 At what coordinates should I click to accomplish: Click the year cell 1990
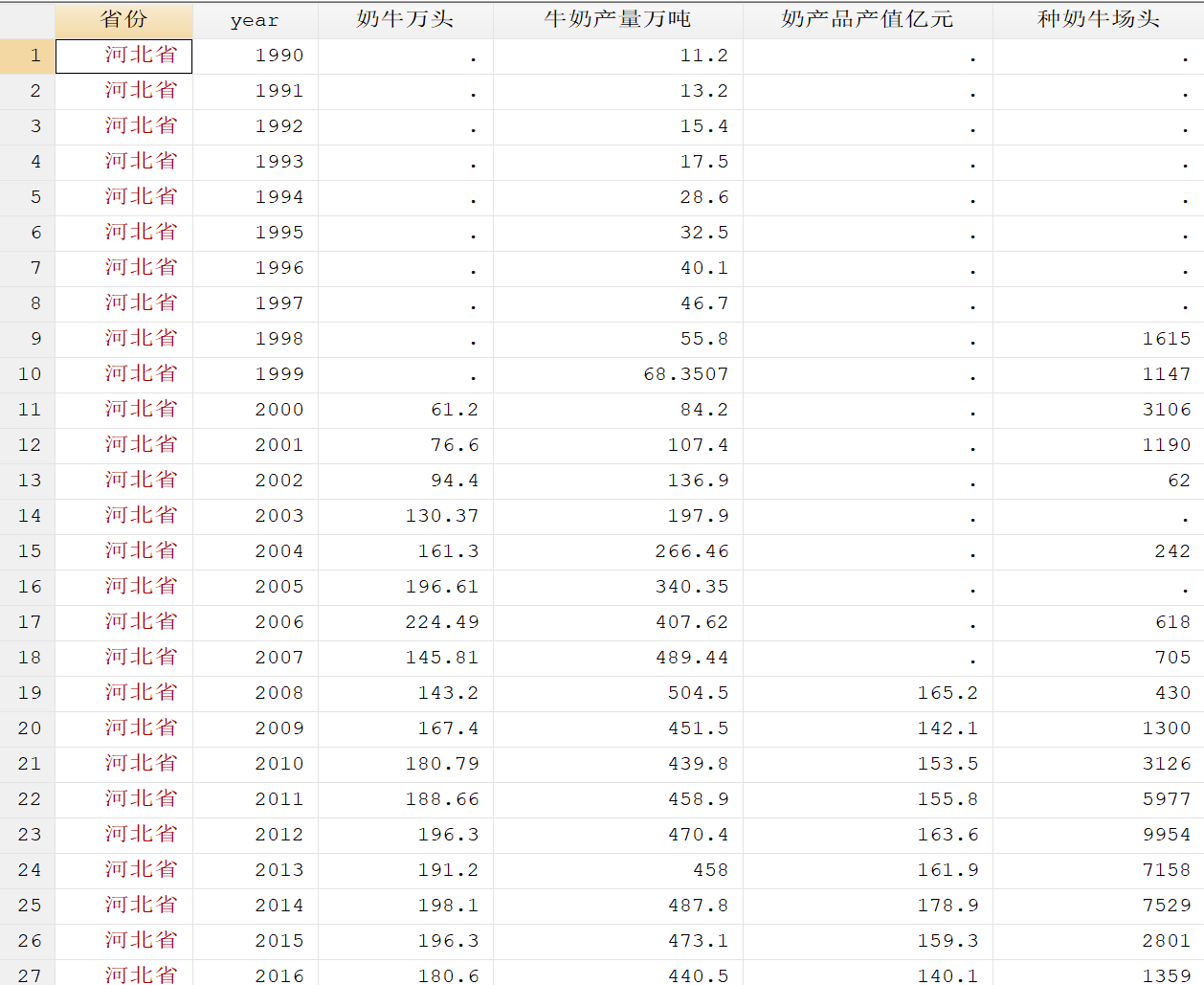point(256,56)
